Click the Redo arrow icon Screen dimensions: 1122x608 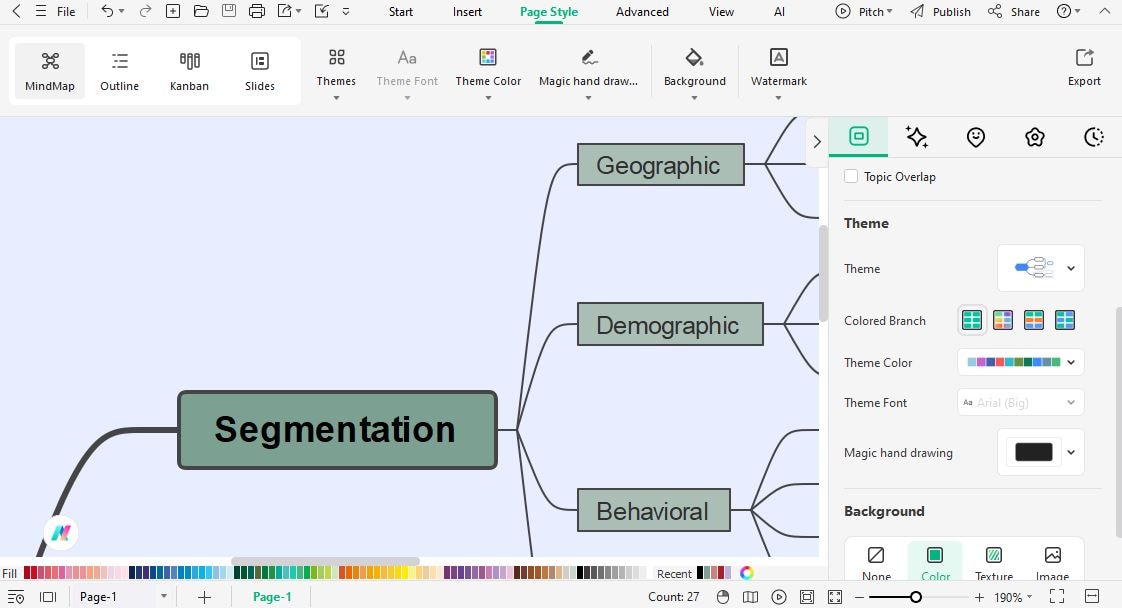(145, 11)
